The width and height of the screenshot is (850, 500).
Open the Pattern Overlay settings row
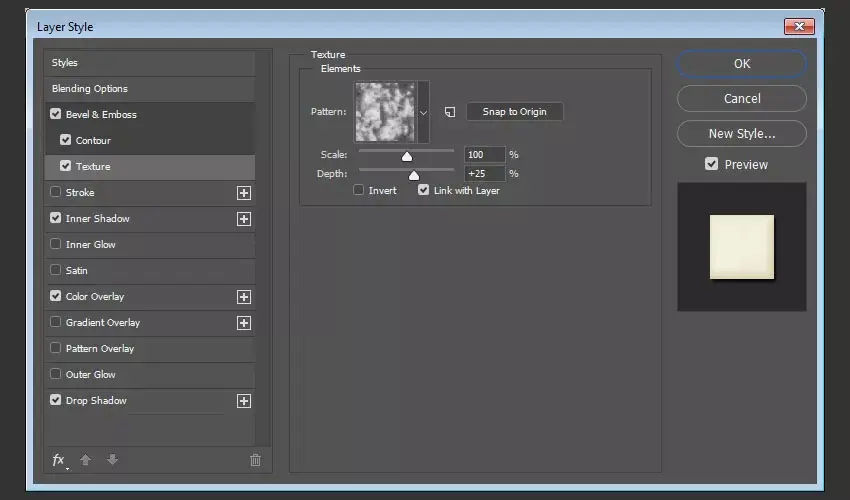[x=150, y=349]
